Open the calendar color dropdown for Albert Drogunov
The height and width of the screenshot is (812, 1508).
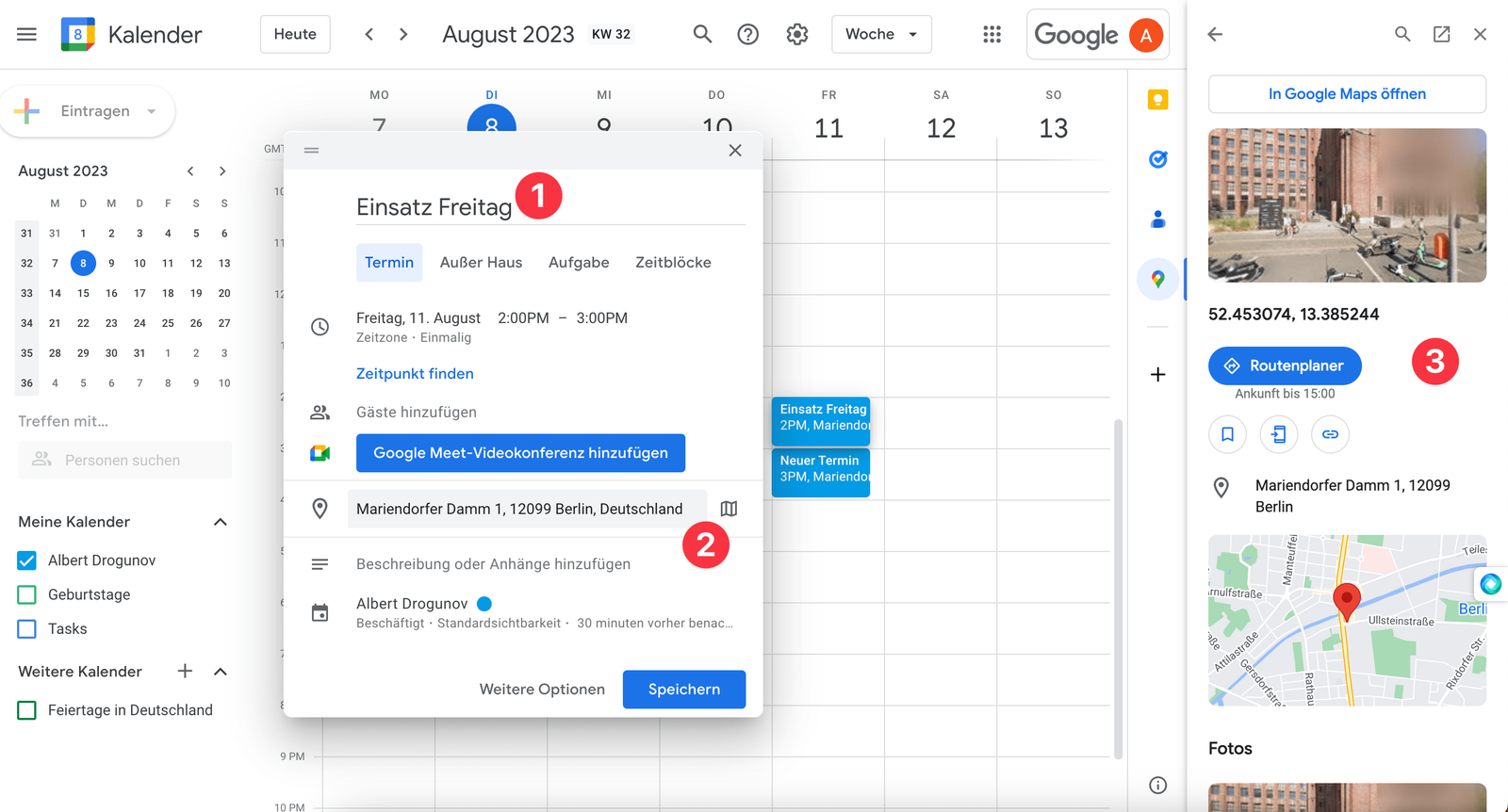pyautogui.click(x=484, y=604)
